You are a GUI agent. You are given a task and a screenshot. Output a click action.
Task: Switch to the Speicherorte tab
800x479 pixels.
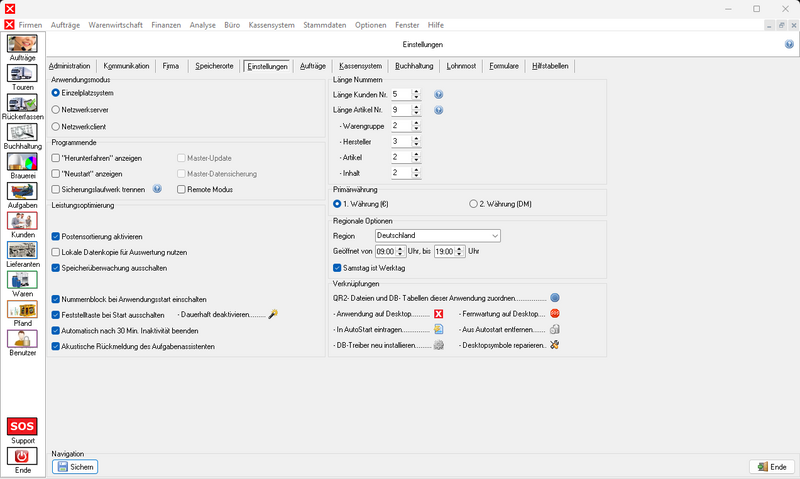pos(214,66)
